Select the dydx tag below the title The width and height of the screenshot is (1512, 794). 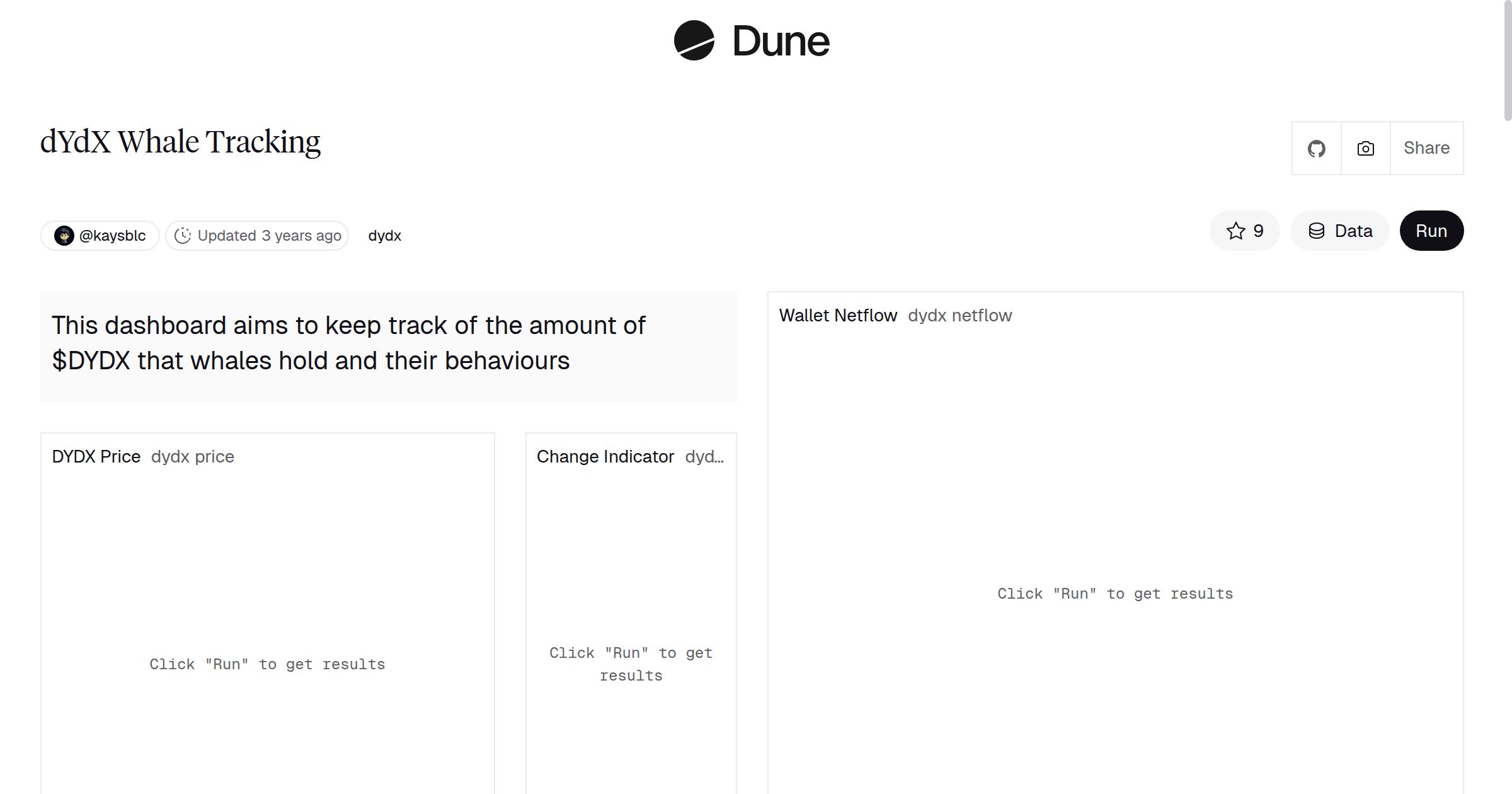point(384,235)
